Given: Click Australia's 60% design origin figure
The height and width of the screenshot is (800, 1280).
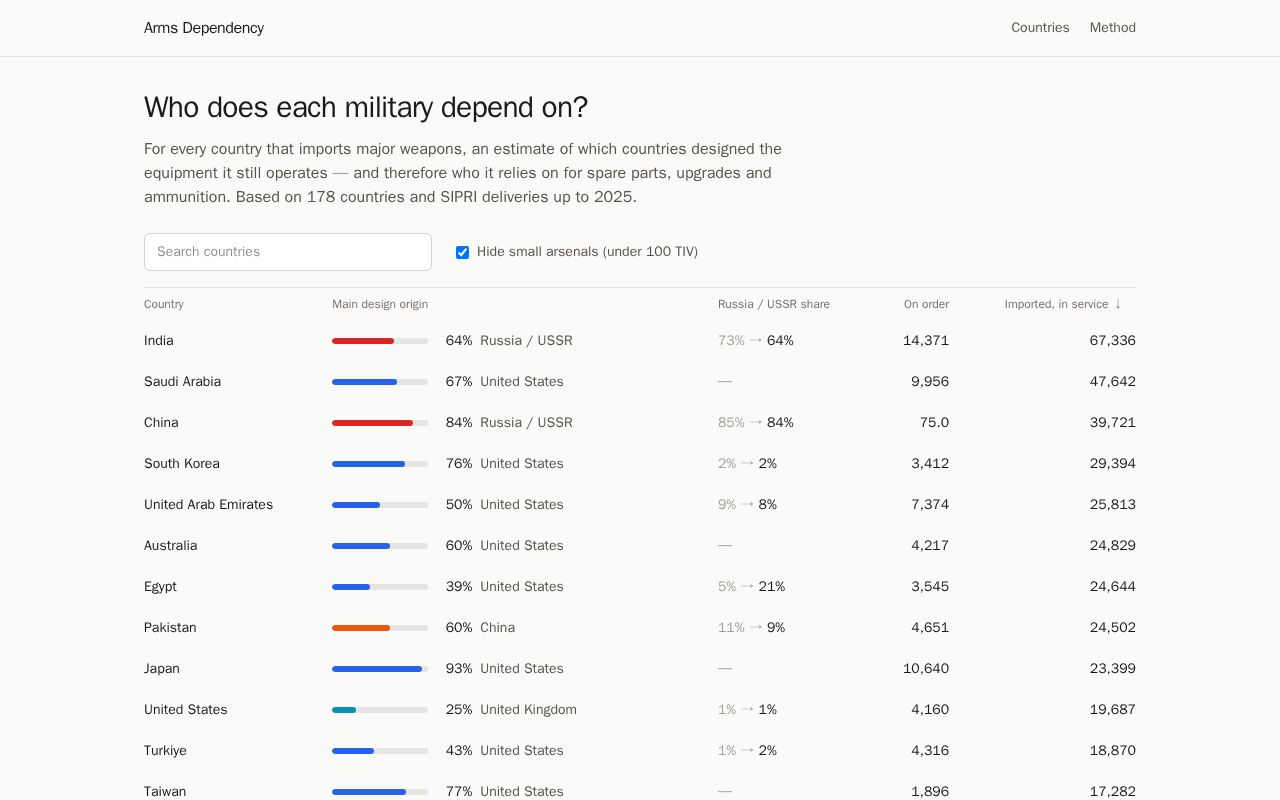Looking at the screenshot, I should pyautogui.click(x=459, y=546).
